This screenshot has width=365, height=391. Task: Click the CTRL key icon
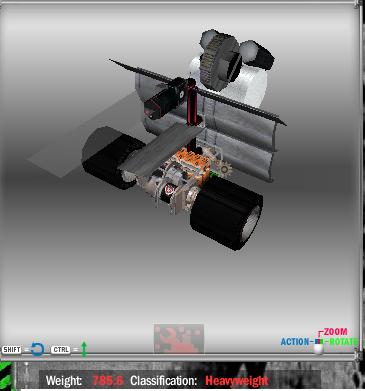click(x=61, y=350)
